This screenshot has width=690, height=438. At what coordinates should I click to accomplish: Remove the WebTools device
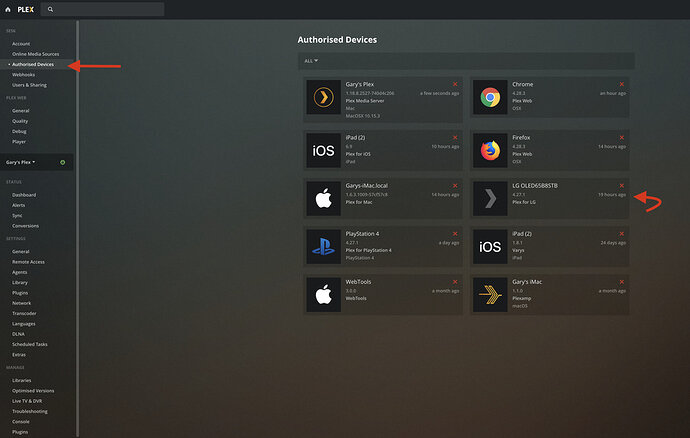(455, 282)
